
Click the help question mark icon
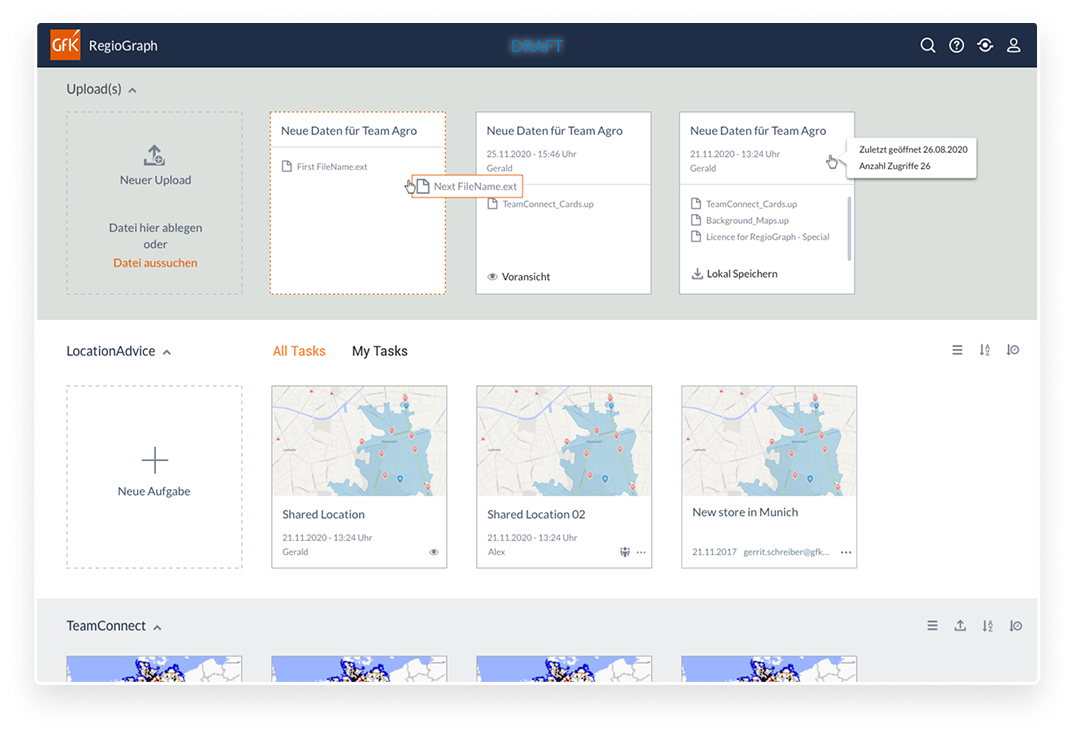tap(957, 46)
